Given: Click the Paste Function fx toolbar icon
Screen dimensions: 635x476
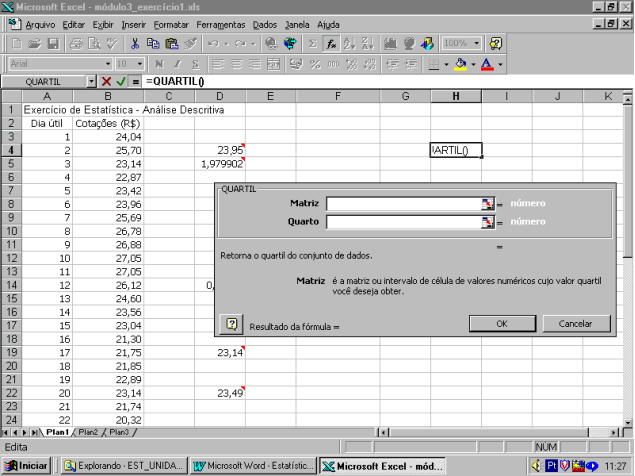Looking at the screenshot, I should click(x=331, y=44).
